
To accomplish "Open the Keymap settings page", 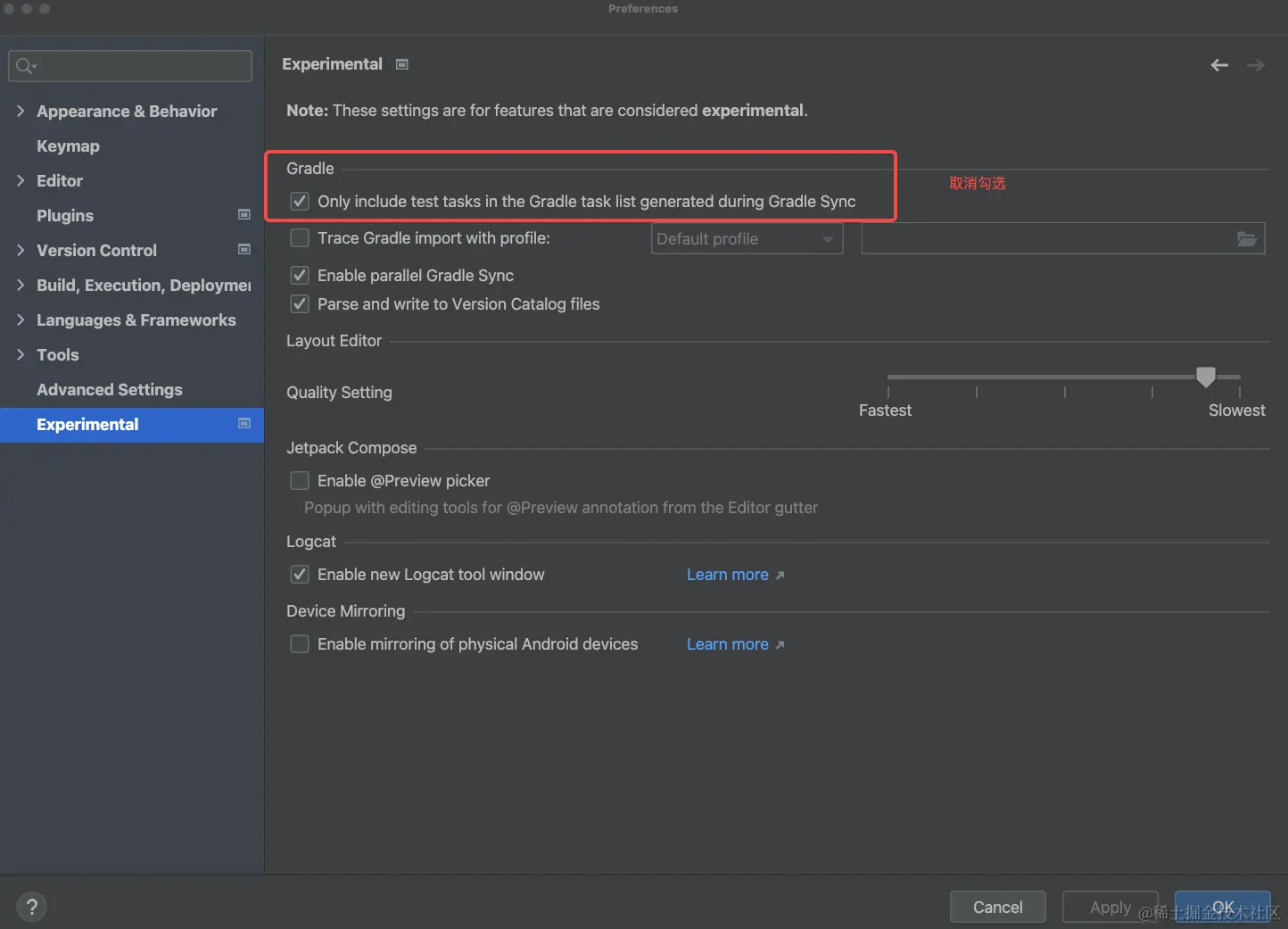I will pos(68,146).
